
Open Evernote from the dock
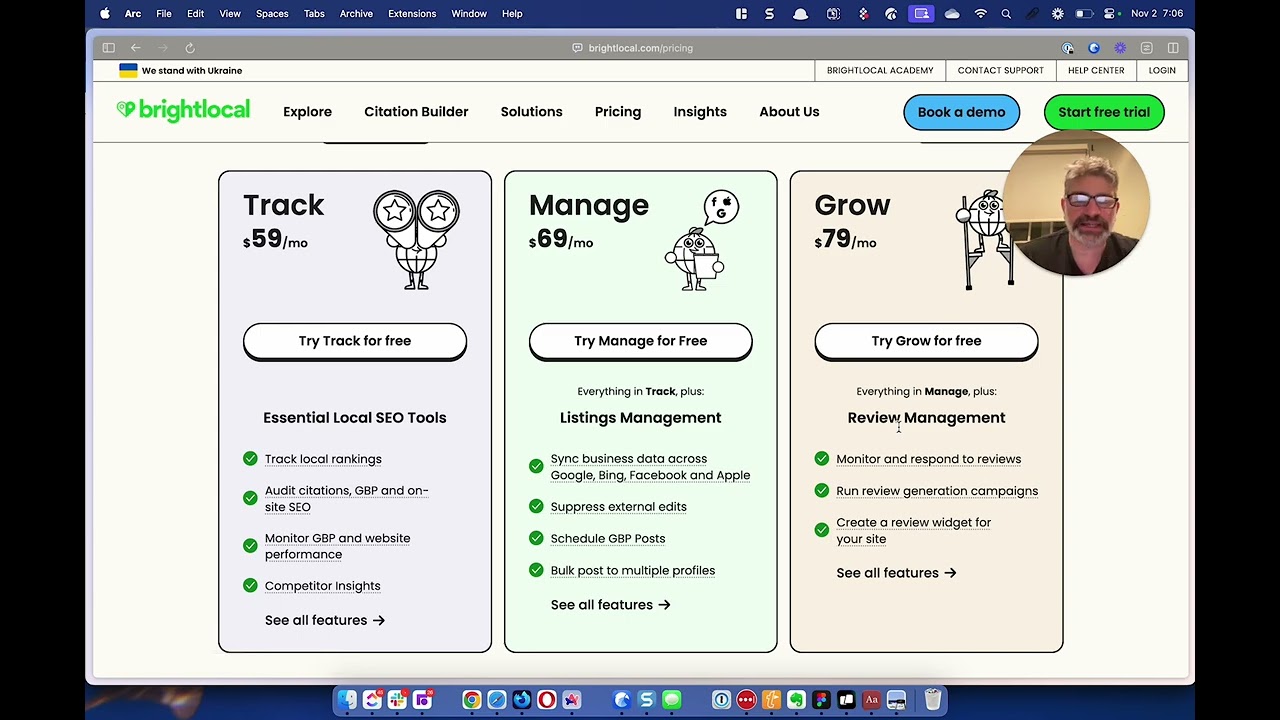796,700
